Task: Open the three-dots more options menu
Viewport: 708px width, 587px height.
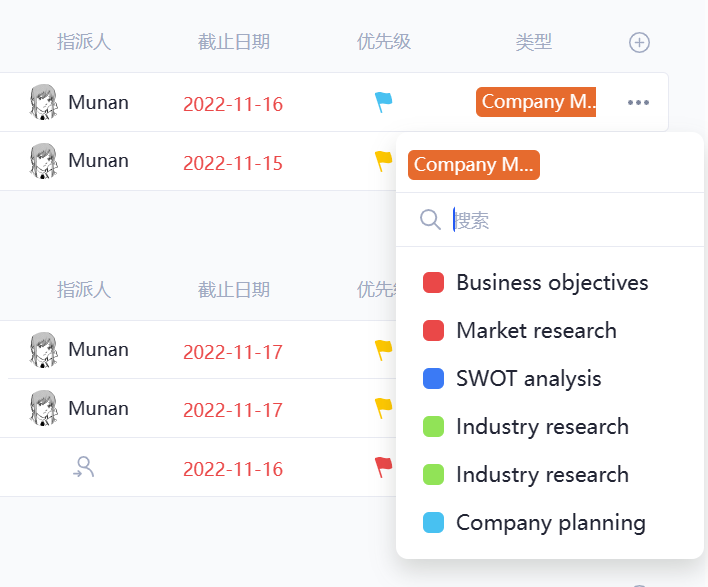Action: [x=638, y=103]
